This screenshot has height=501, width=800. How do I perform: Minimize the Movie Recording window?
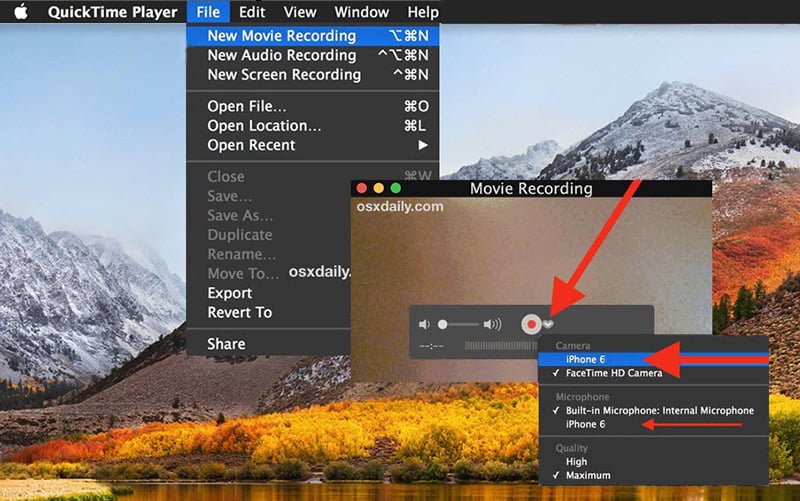pos(379,188)
